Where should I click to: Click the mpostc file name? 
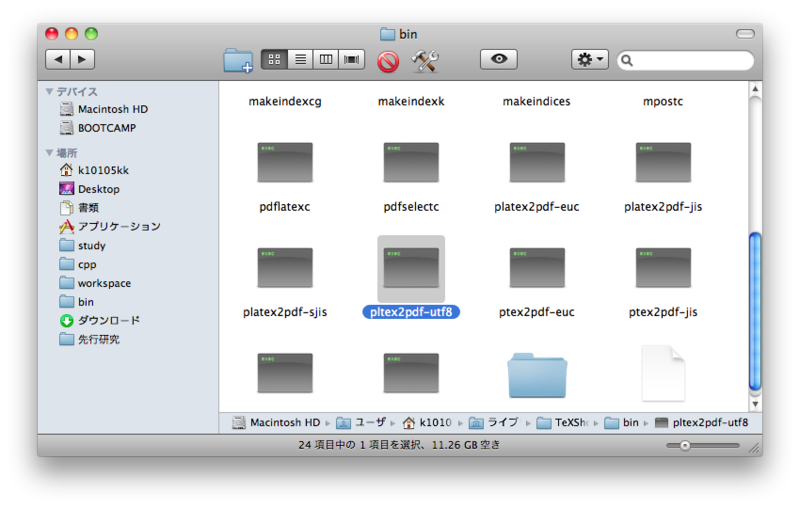coord(663,101)
